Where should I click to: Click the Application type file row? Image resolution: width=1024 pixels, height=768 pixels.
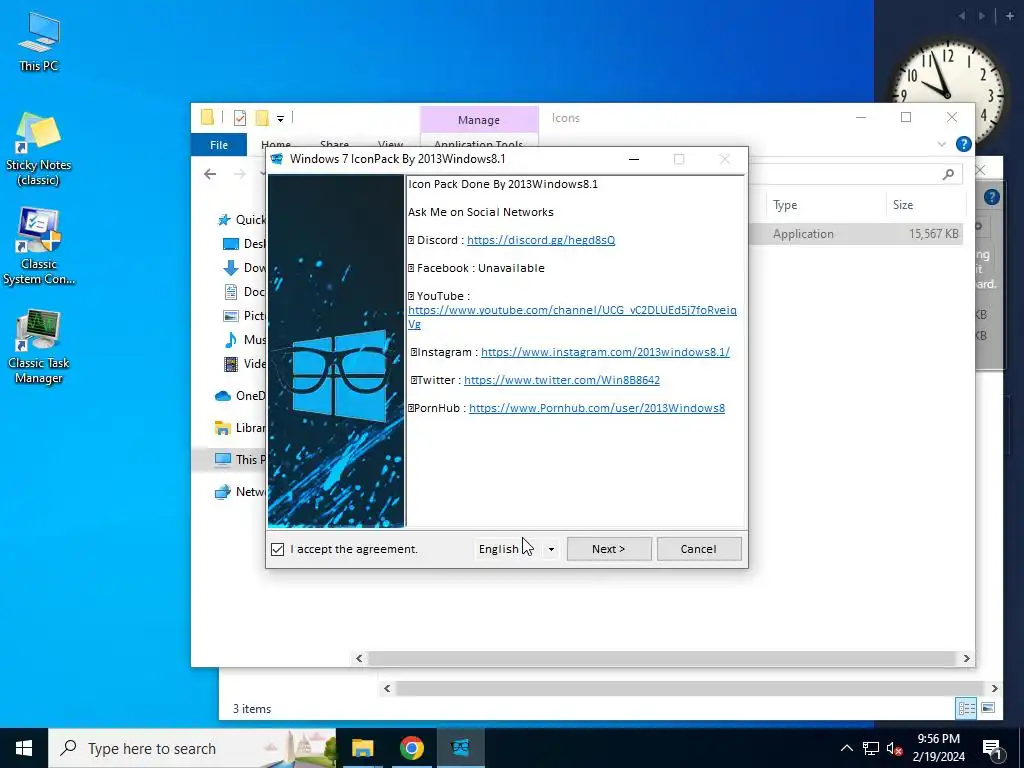[x=856, y=234]
